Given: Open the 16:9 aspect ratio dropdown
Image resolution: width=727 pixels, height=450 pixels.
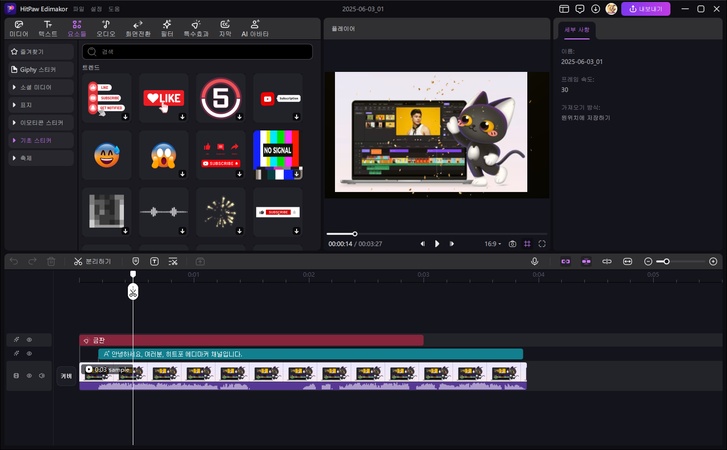Looking at the screenshot, I should [x=492, y=244].
